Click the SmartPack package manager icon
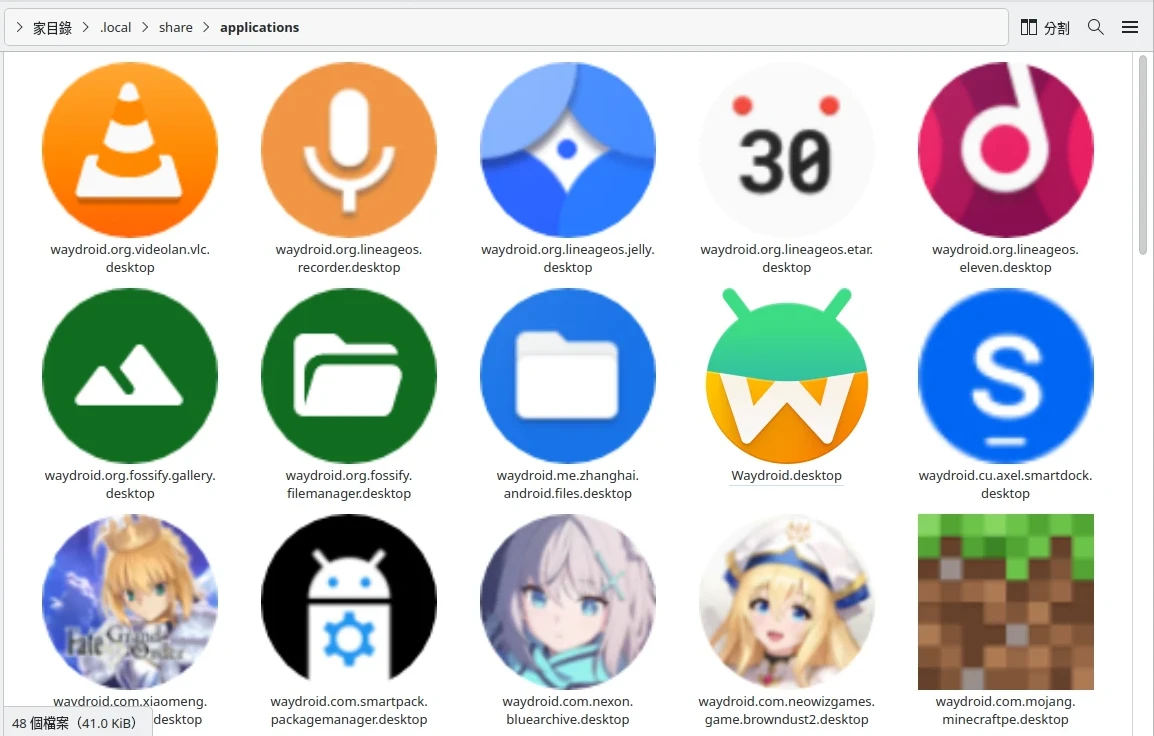Screen dimensions: 1154x736 pyautogui.click(x=349, y=601)
